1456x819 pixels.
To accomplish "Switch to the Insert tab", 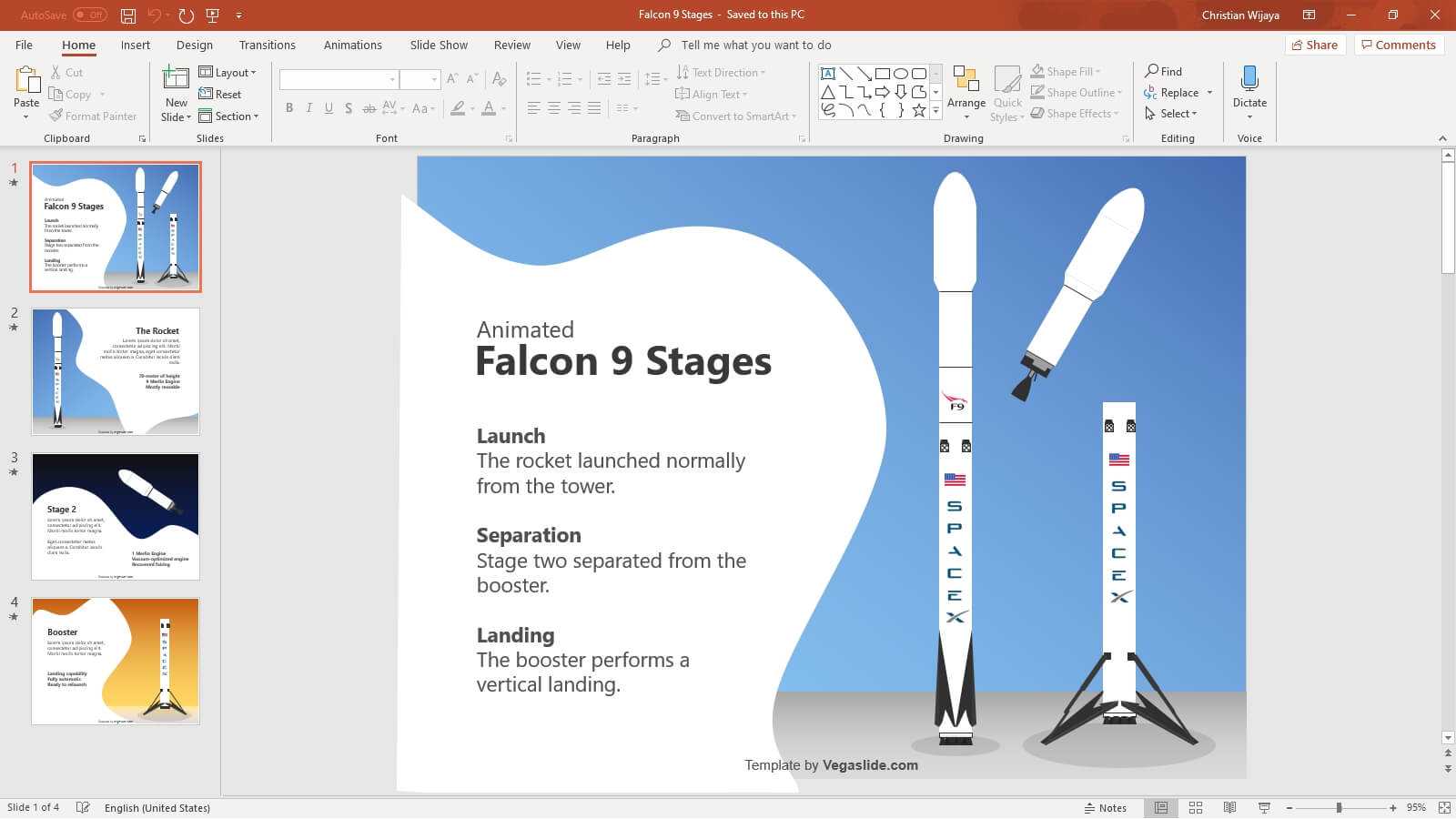I will pyautogui.click(x=136, y=45).
